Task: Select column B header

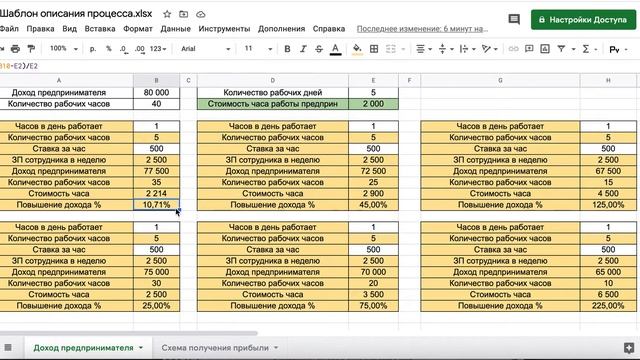Action: pos(156,80)
